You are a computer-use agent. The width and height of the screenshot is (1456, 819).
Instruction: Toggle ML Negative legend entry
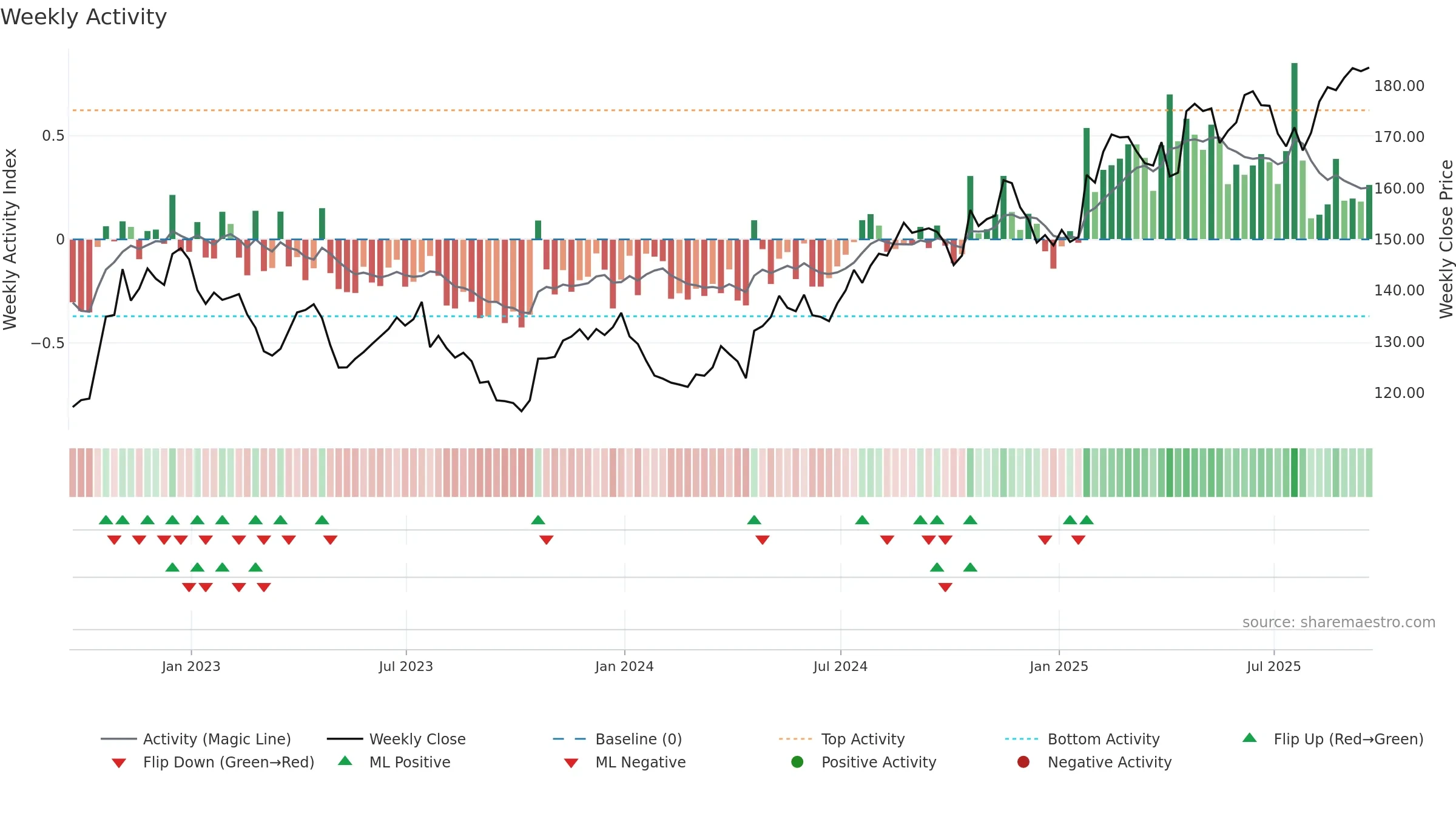point(625,762)
